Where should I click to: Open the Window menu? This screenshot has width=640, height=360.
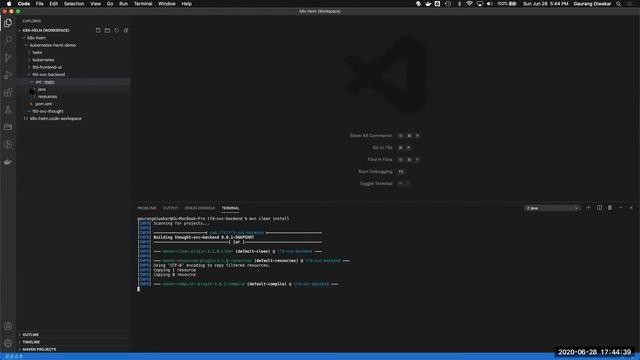coord(167,4)
